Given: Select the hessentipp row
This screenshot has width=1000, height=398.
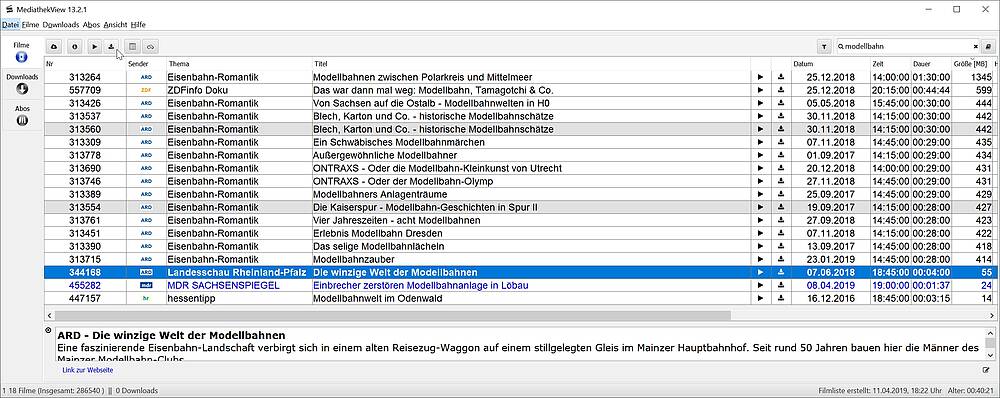Looking at the screenshot, I should [x=518, y=298].
